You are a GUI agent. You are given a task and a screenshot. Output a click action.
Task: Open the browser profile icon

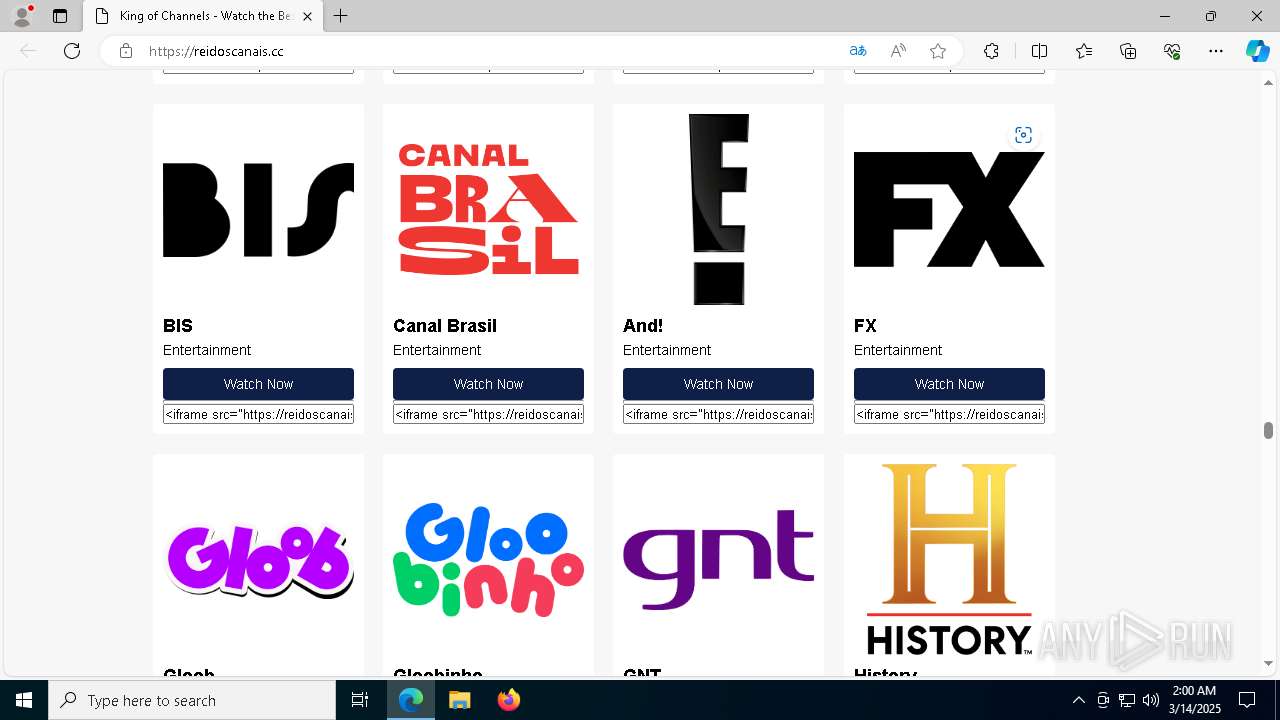point(22,16)
